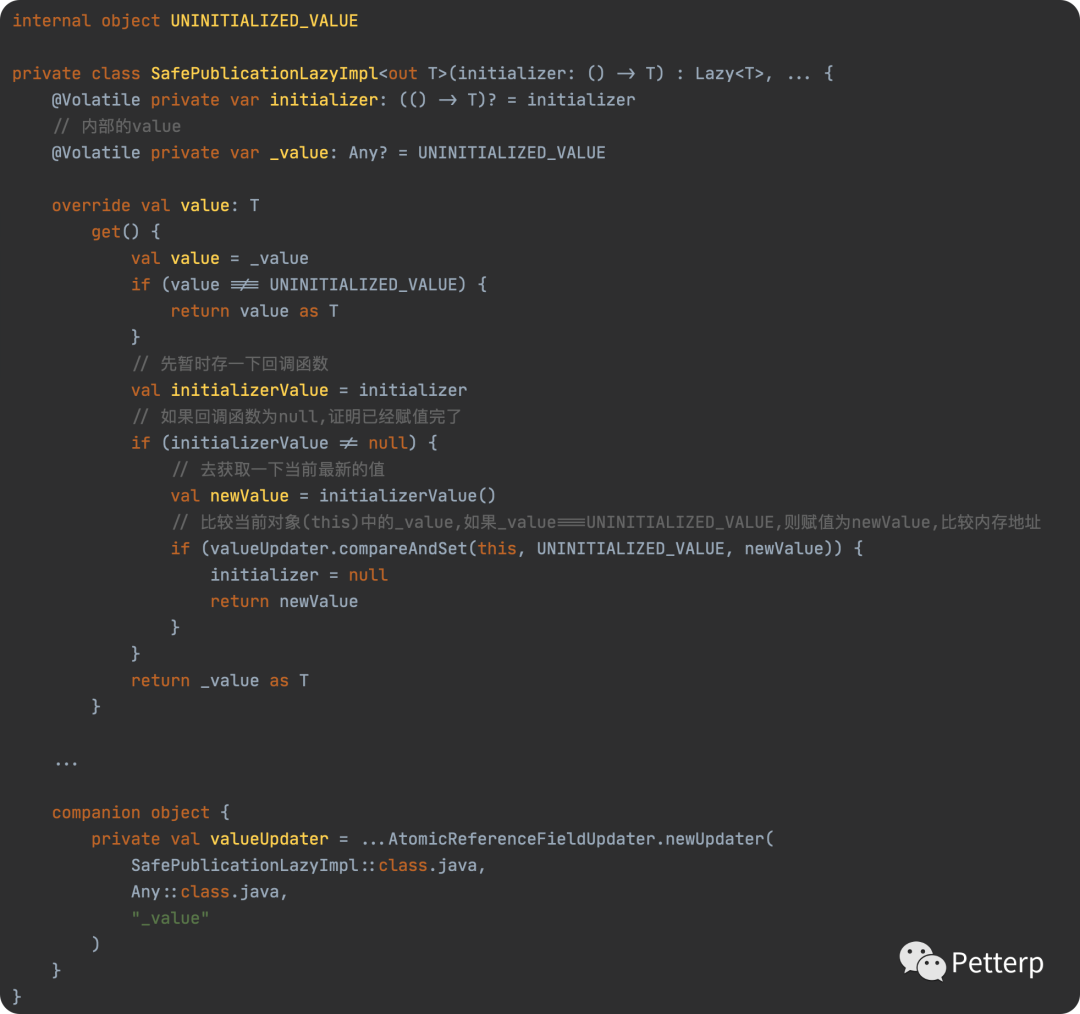The image size is (1080, 1014).
Task: Click the strict not-equals operator after value
Action: click(245, 284)
